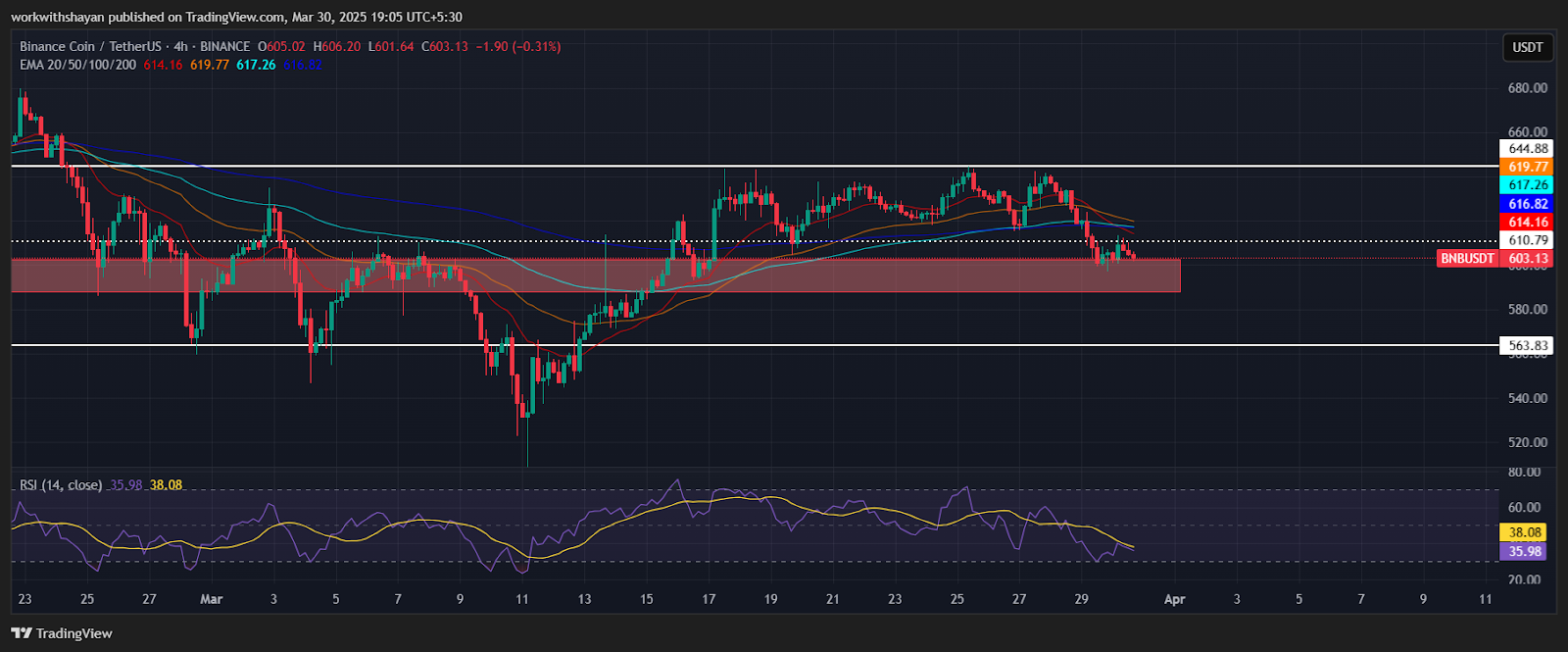Click the red 614.16 EMA price label

point(1527,223)
